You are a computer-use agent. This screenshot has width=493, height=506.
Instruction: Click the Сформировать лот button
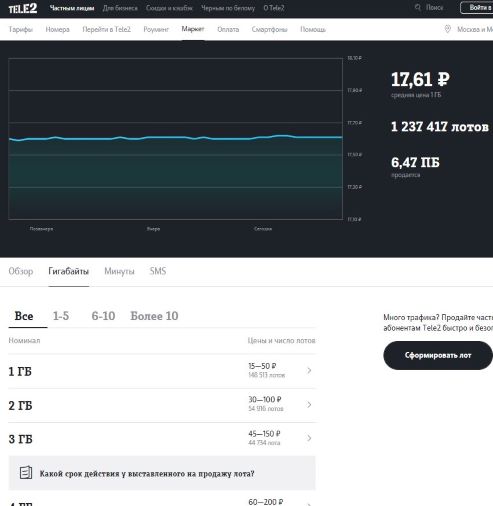point(438,355)
